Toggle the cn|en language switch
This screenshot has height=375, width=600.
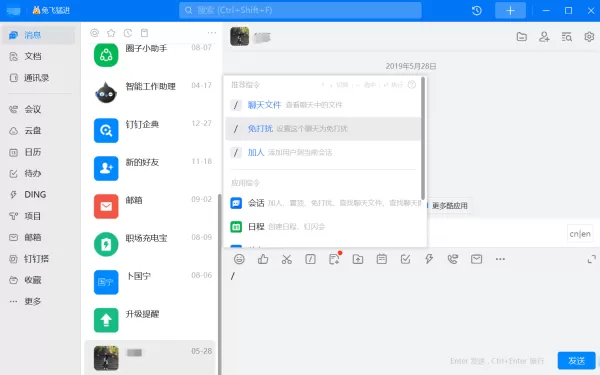pos(580,233)
